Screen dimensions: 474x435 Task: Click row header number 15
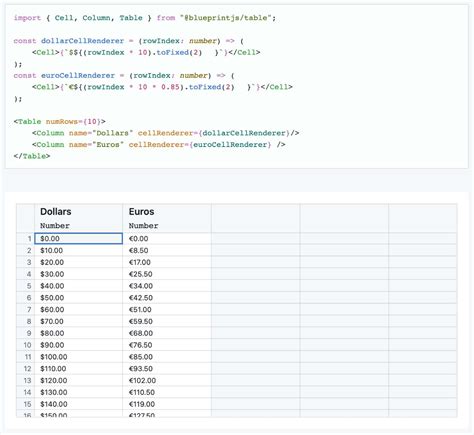[25, 404]
